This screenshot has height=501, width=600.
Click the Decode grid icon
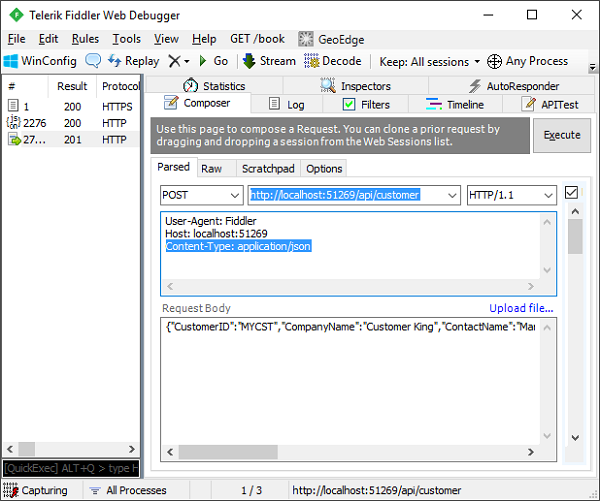click(311, 61)
